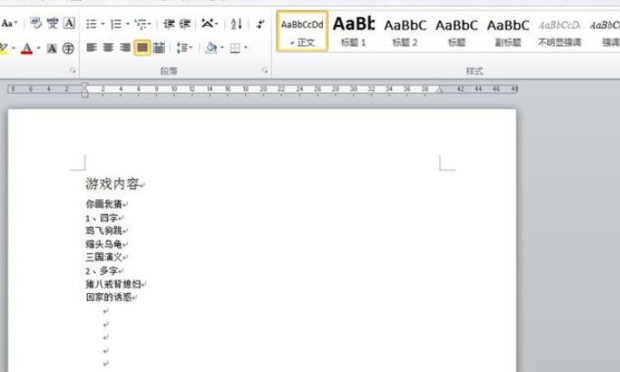Click the Shading paint bucket icon
The image size is (620, 372).
[211, 48]
